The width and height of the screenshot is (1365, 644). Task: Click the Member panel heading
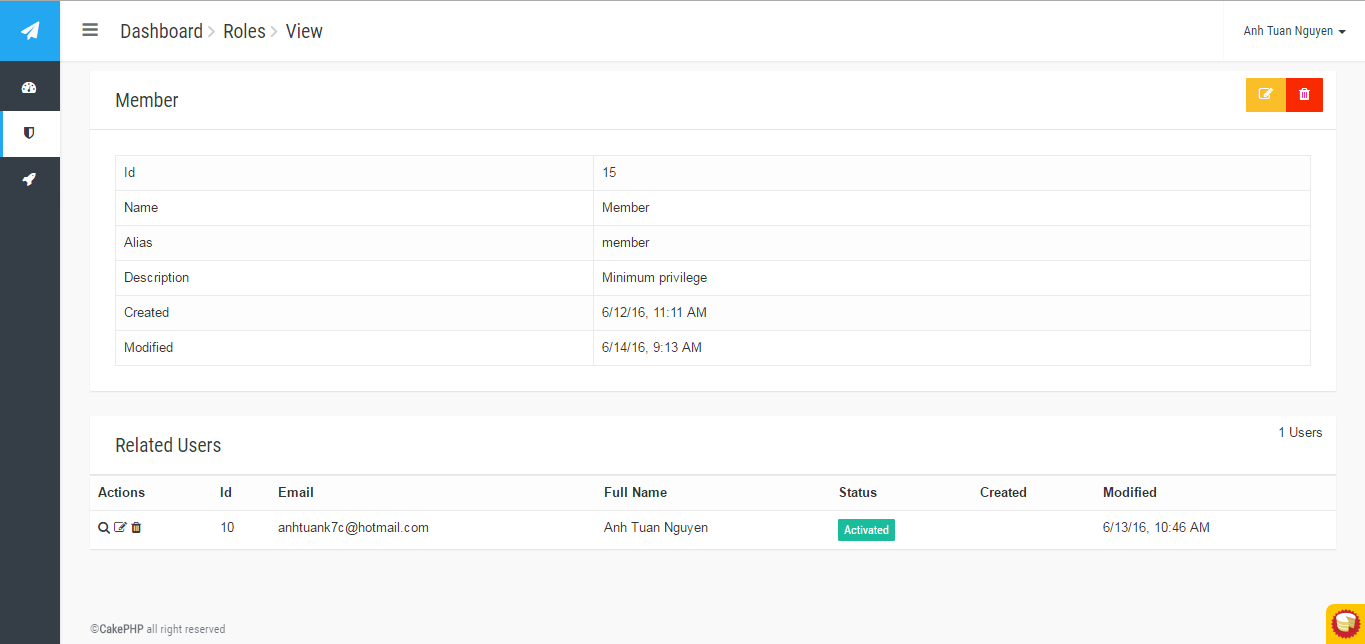pyautogui.click(x=147, y=100)
